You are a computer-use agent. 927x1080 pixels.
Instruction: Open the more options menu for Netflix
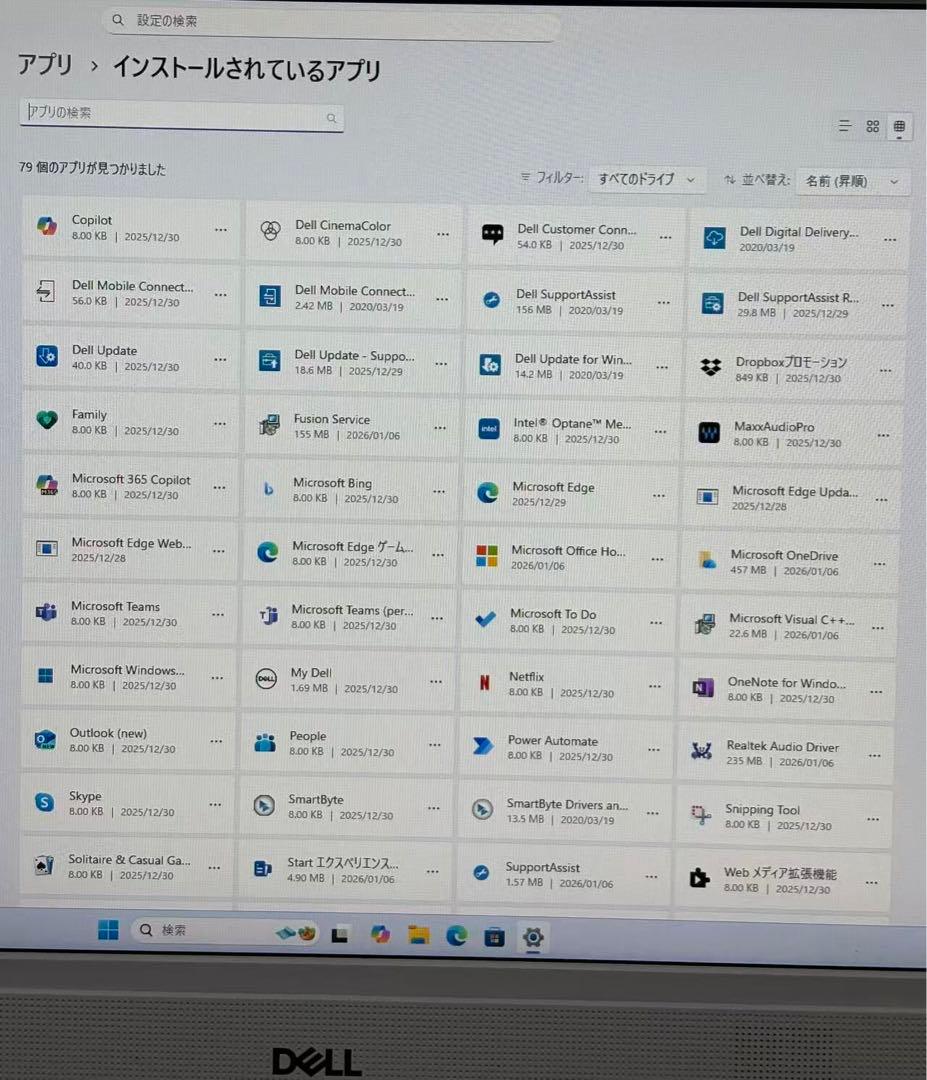[655, 685]
